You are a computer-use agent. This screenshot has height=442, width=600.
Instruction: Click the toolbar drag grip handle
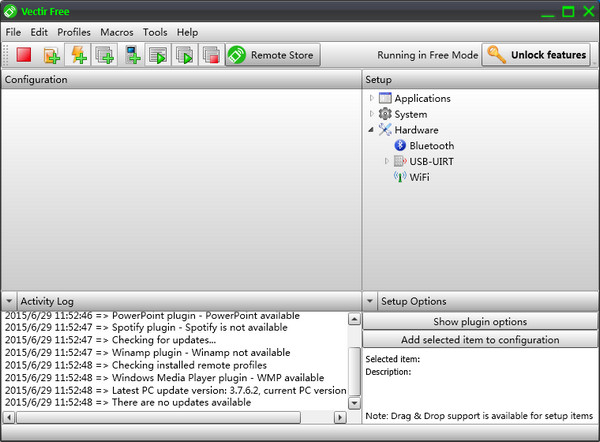(6, 55)
